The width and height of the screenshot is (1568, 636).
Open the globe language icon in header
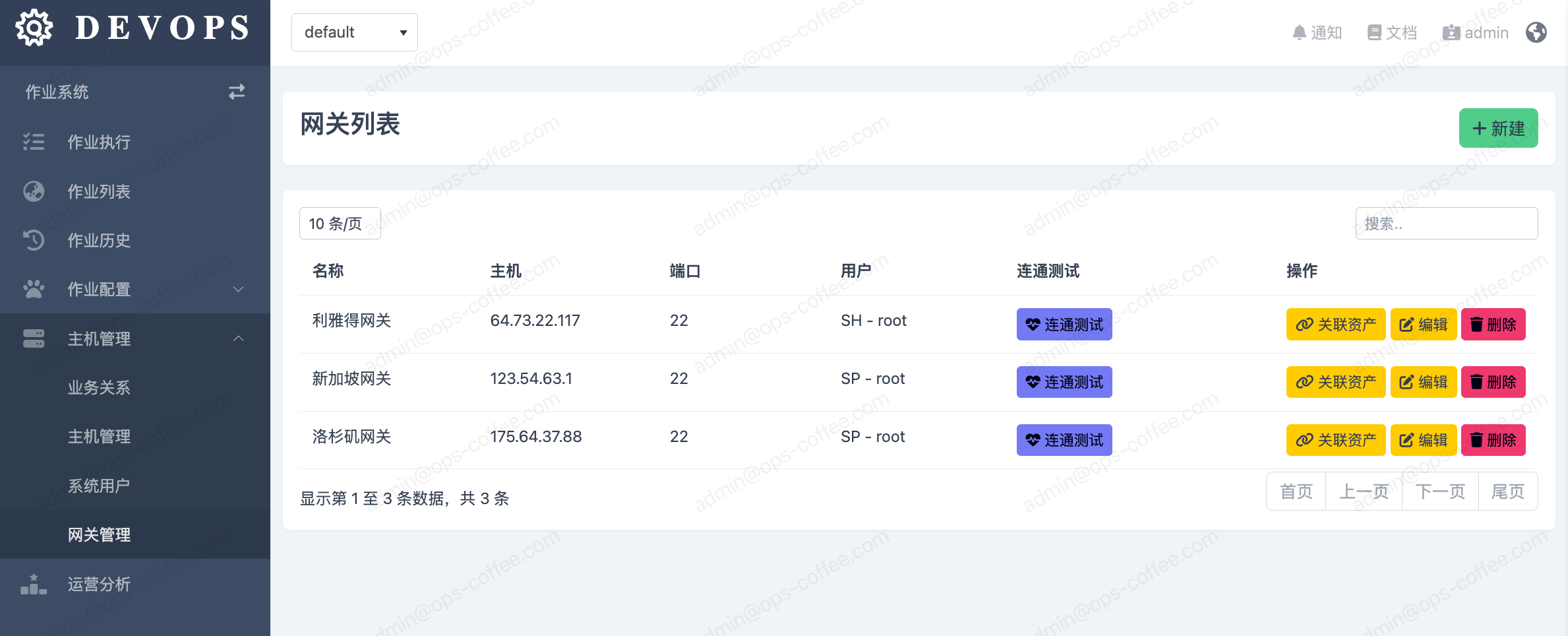coord(1536,32)
